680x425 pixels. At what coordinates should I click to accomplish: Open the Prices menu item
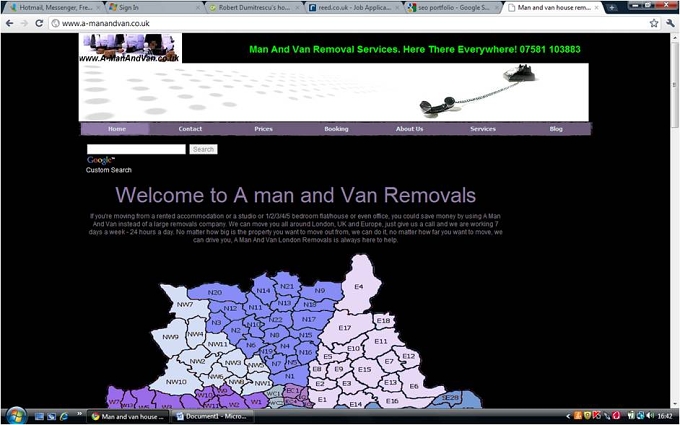pos(263,129)
